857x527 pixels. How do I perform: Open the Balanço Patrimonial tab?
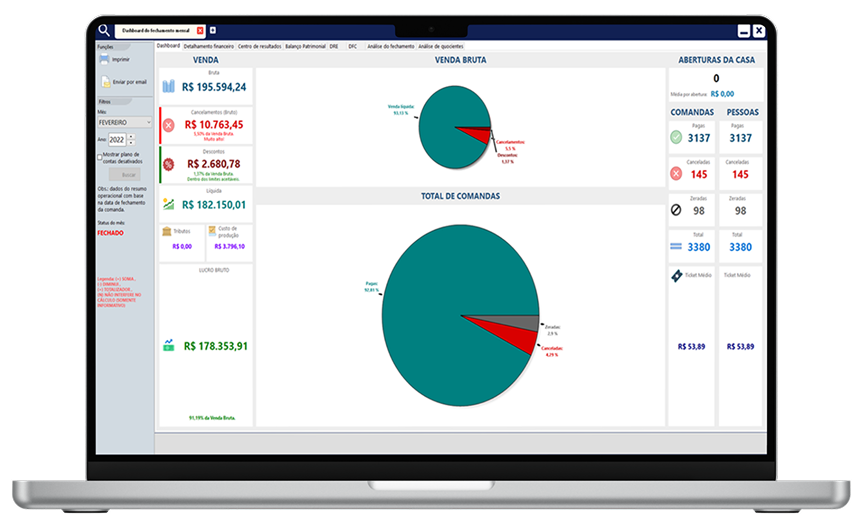click(305, 46)
